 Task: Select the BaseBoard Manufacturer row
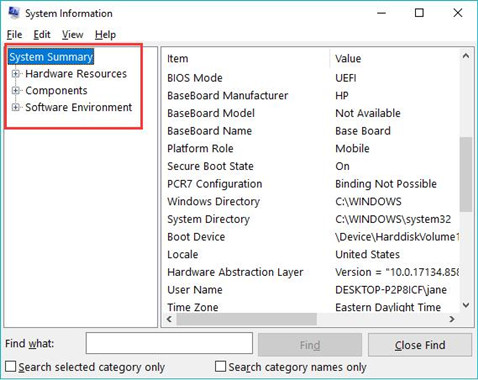(x=311, y=96)
